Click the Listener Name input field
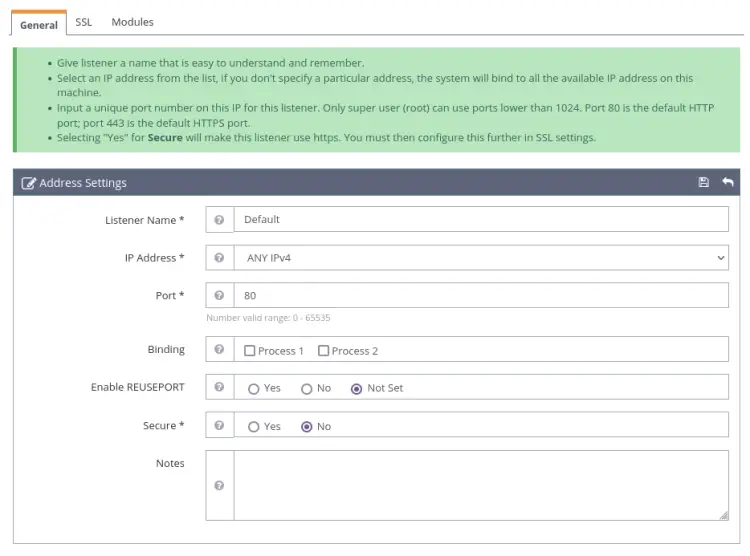 point(481,219)
